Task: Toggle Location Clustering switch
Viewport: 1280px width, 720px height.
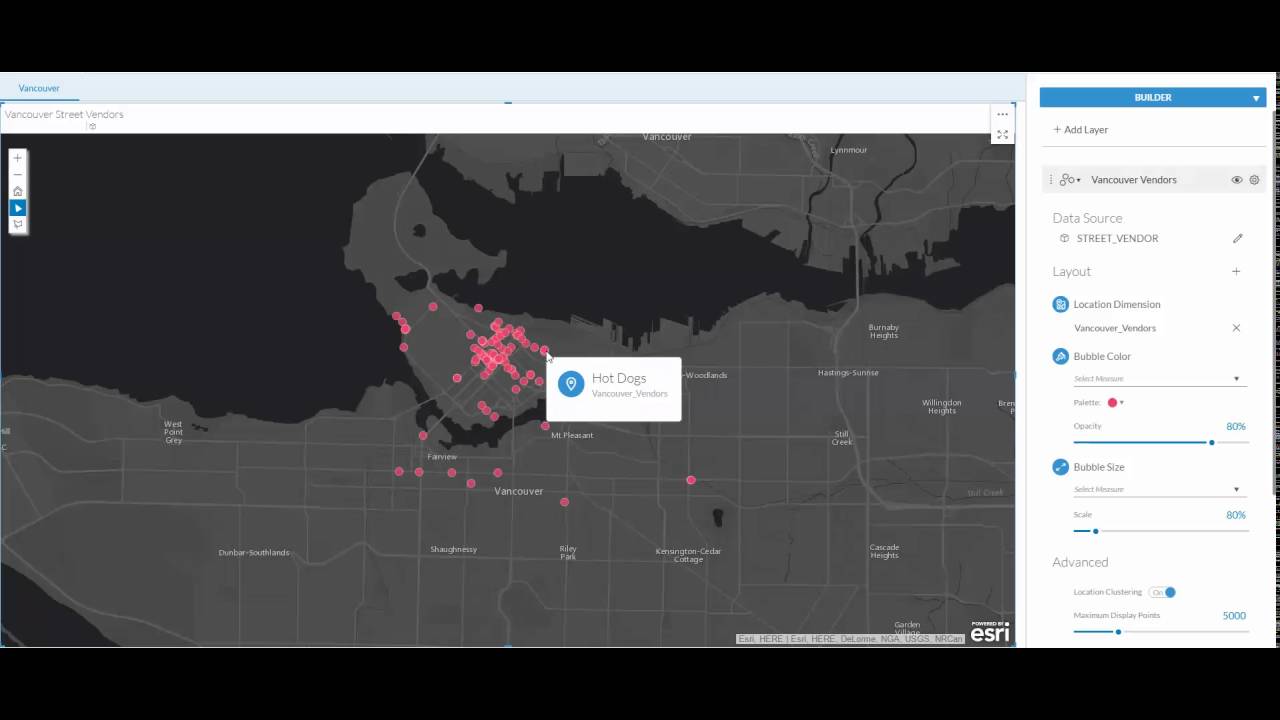Action: tap(1162, 592)
